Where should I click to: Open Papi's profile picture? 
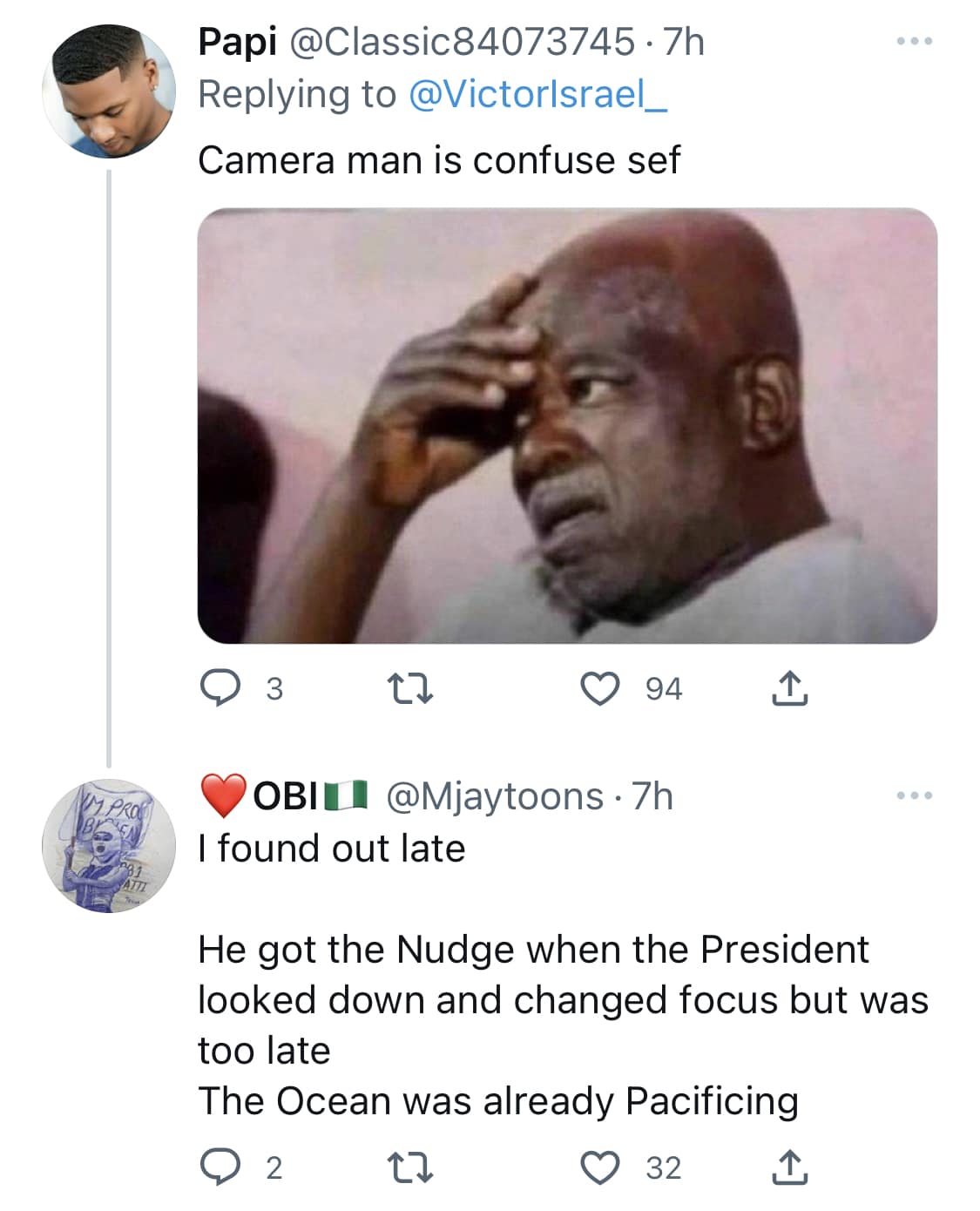click(x=109, y=91)
